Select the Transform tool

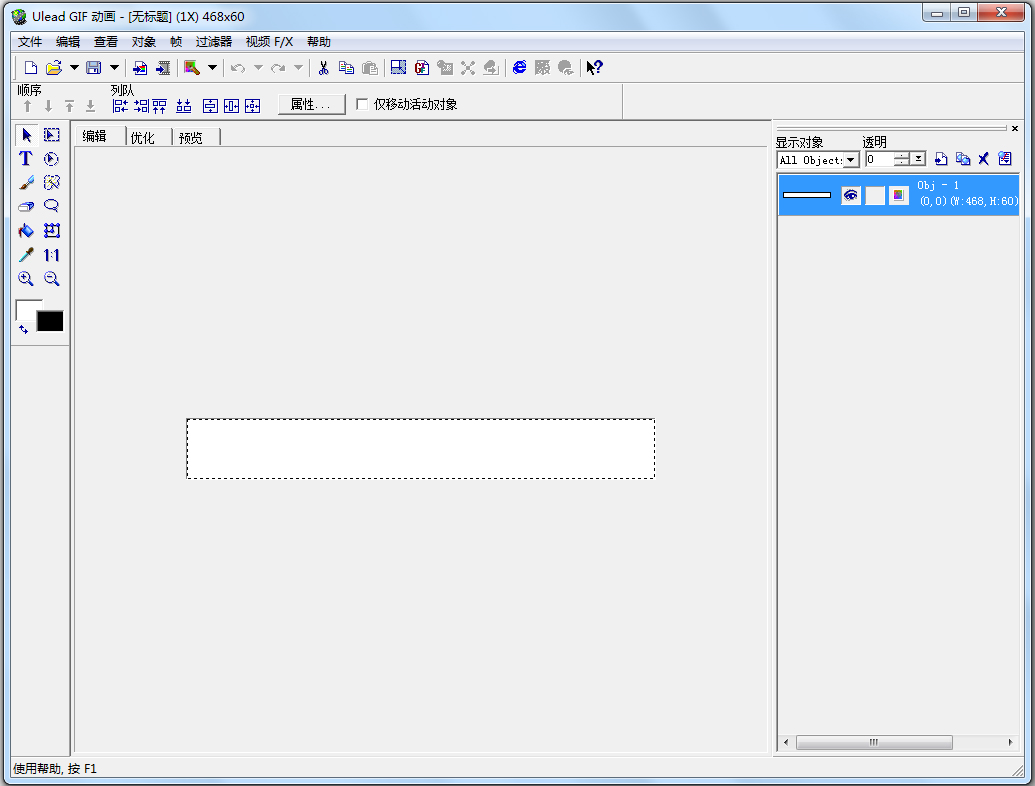(51, 231)
